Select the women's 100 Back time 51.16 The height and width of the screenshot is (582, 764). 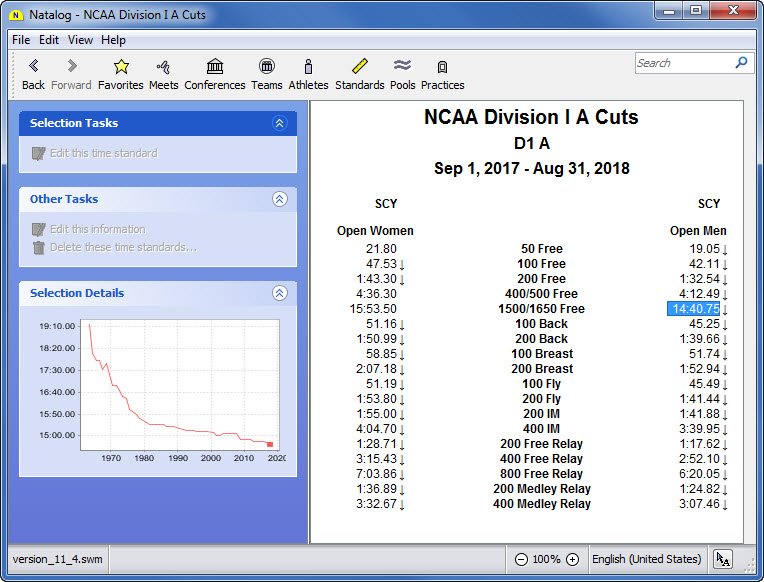(x=381, y=324)
